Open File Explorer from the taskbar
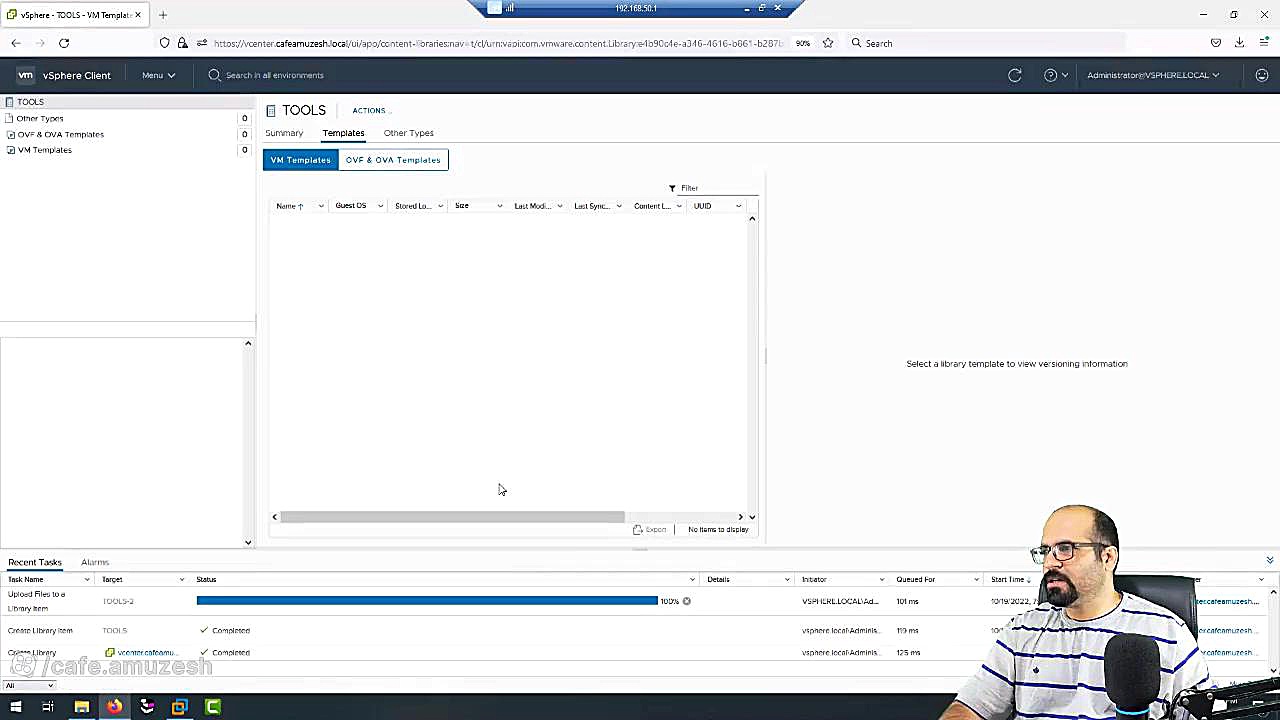Image resolution: width=1280 pixels, height=720 pixels. (82, 707)
